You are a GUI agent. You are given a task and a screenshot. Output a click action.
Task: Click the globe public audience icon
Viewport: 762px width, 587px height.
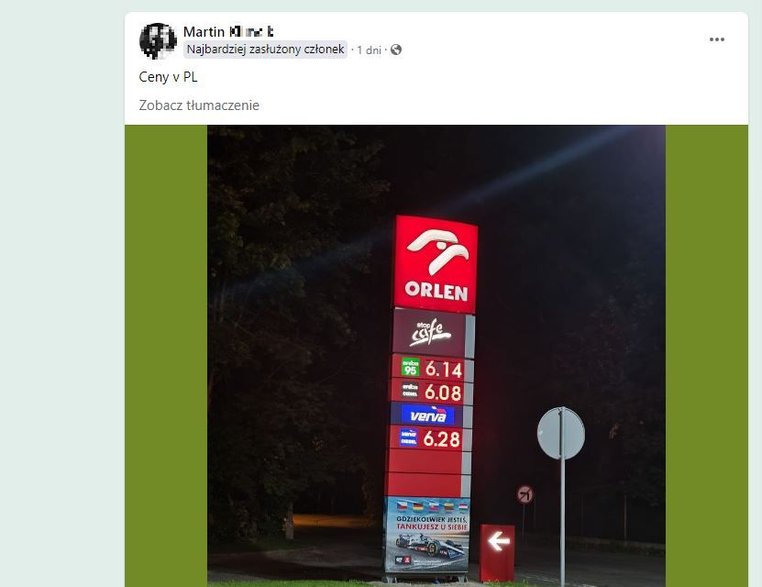(396, 50)
